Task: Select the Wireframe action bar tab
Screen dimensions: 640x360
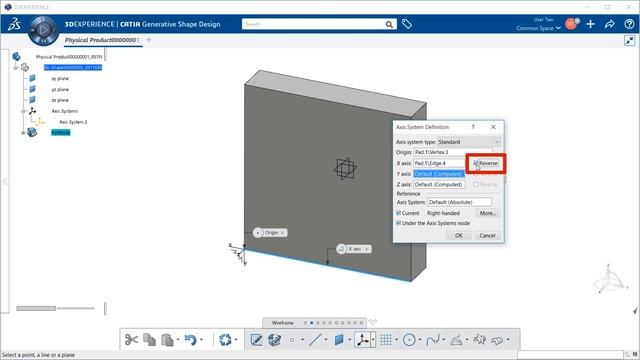Action: pyautogui.click(x=282, y=323)
